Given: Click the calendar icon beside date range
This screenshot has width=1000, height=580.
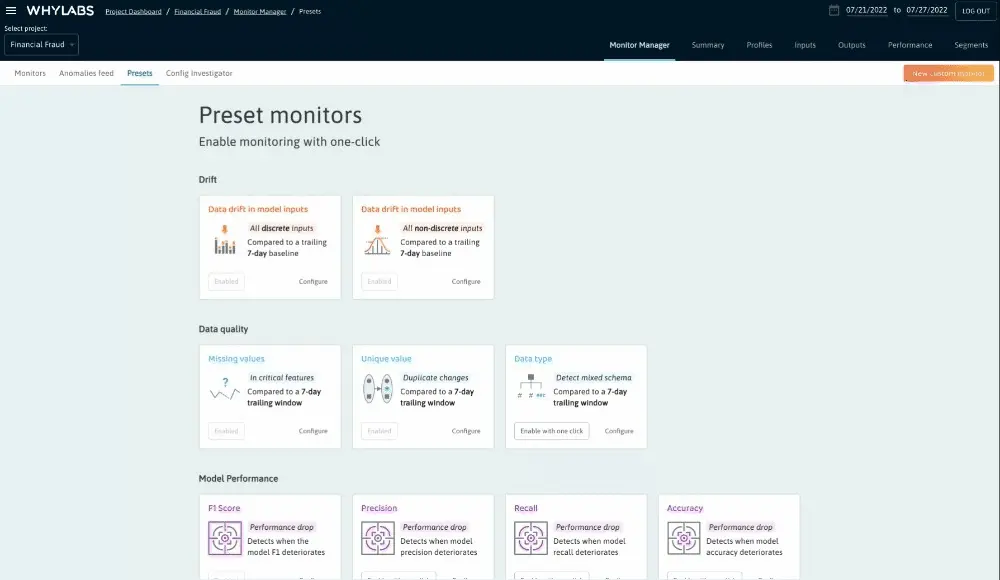Looking at the screenshot, I should coord(834,10).
